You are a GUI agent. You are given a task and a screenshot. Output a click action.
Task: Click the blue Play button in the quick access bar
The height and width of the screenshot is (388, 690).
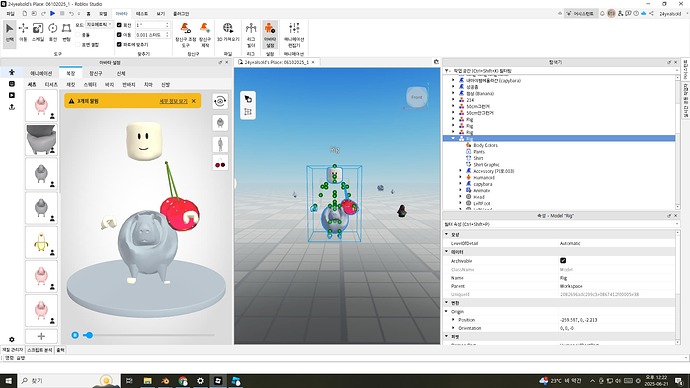(52, 14)
